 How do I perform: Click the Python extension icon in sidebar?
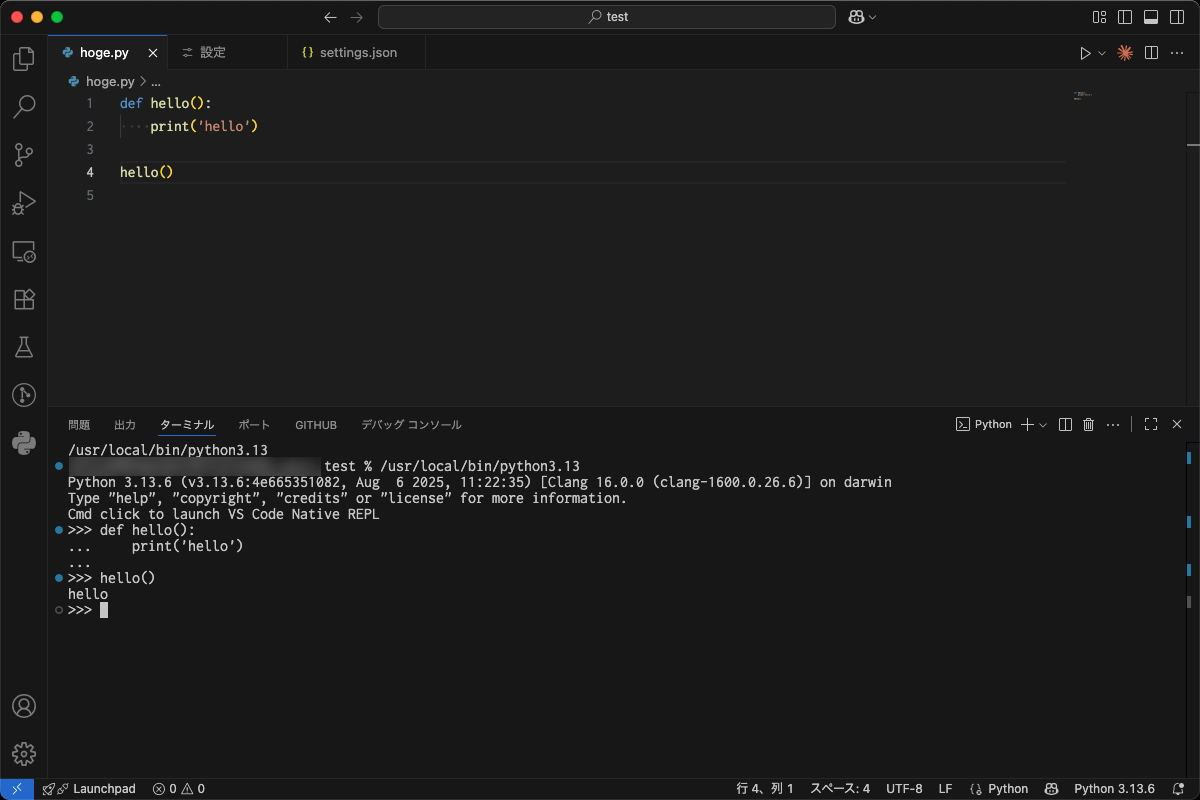point(23,443)
